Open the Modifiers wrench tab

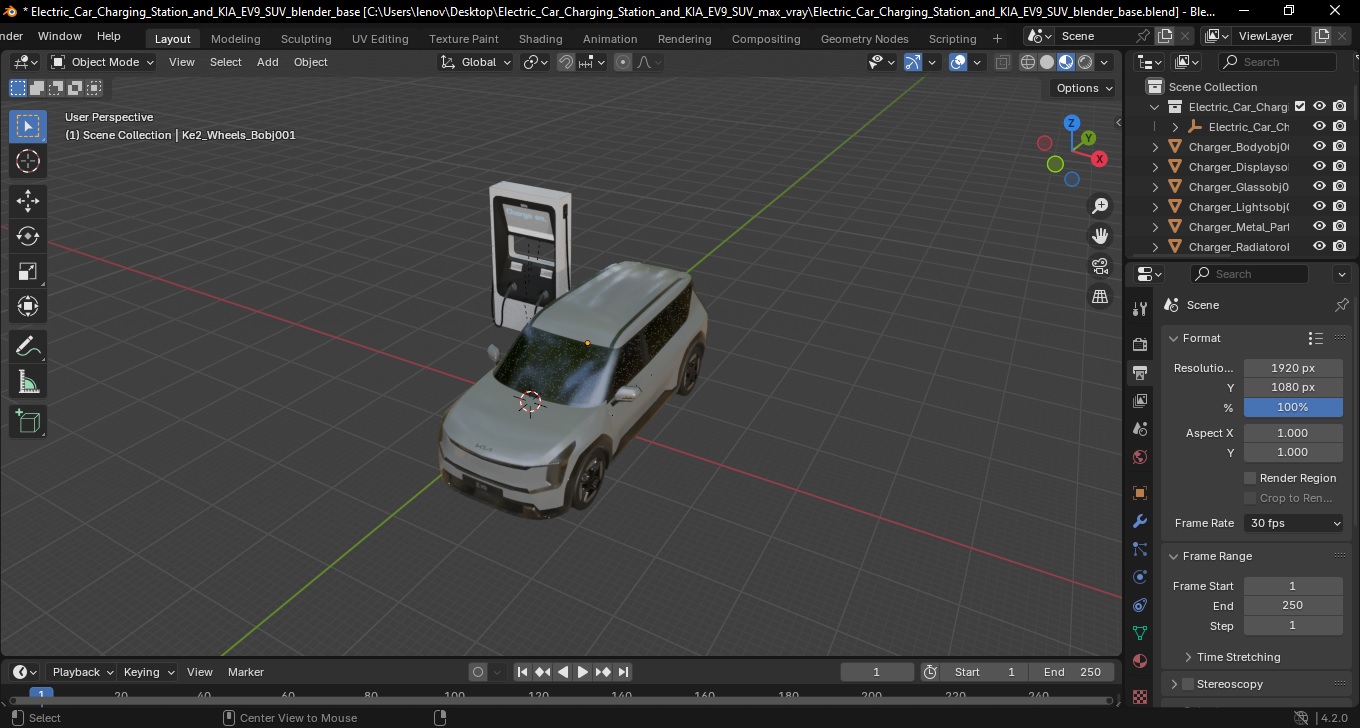1140,521
